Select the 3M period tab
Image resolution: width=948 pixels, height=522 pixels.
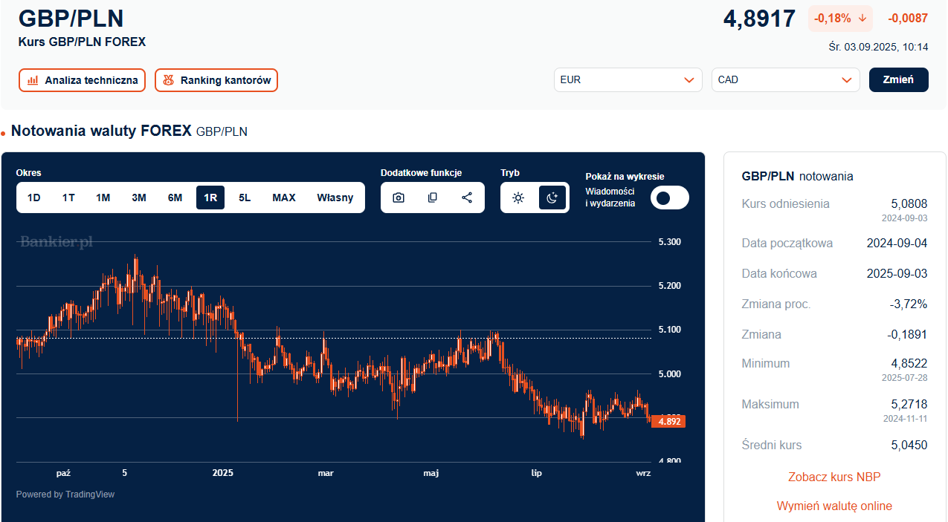point(139,198)
